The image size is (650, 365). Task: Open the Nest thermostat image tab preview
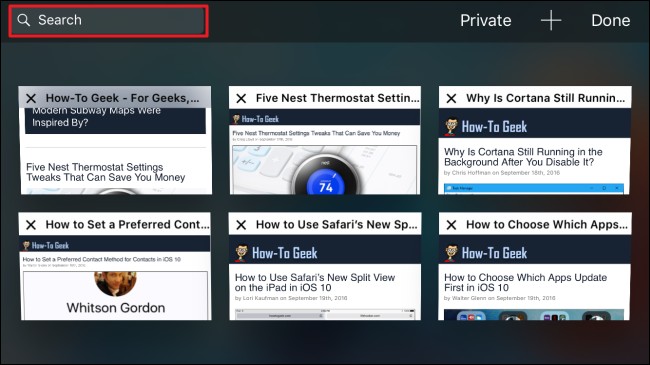tap(325, 170)
